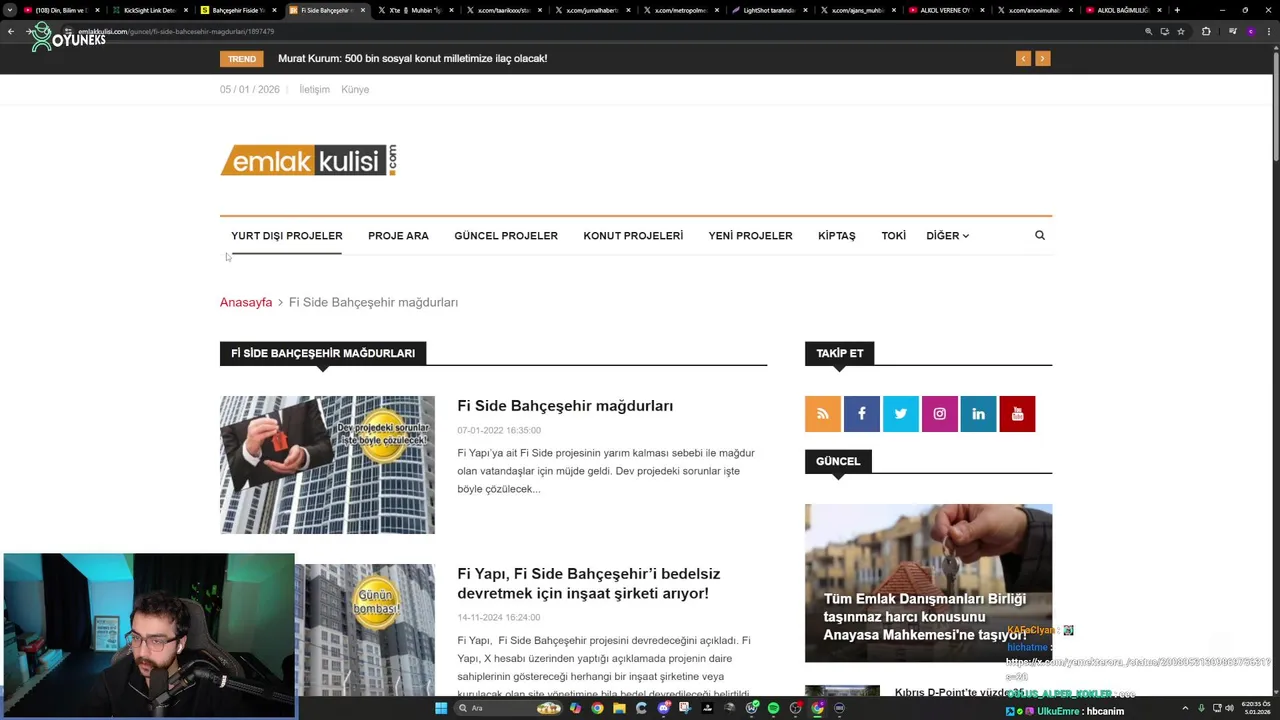Open File Explorer from the taskbar
The height and width of the screenshot is (720, 1280).
coord(619,708)
